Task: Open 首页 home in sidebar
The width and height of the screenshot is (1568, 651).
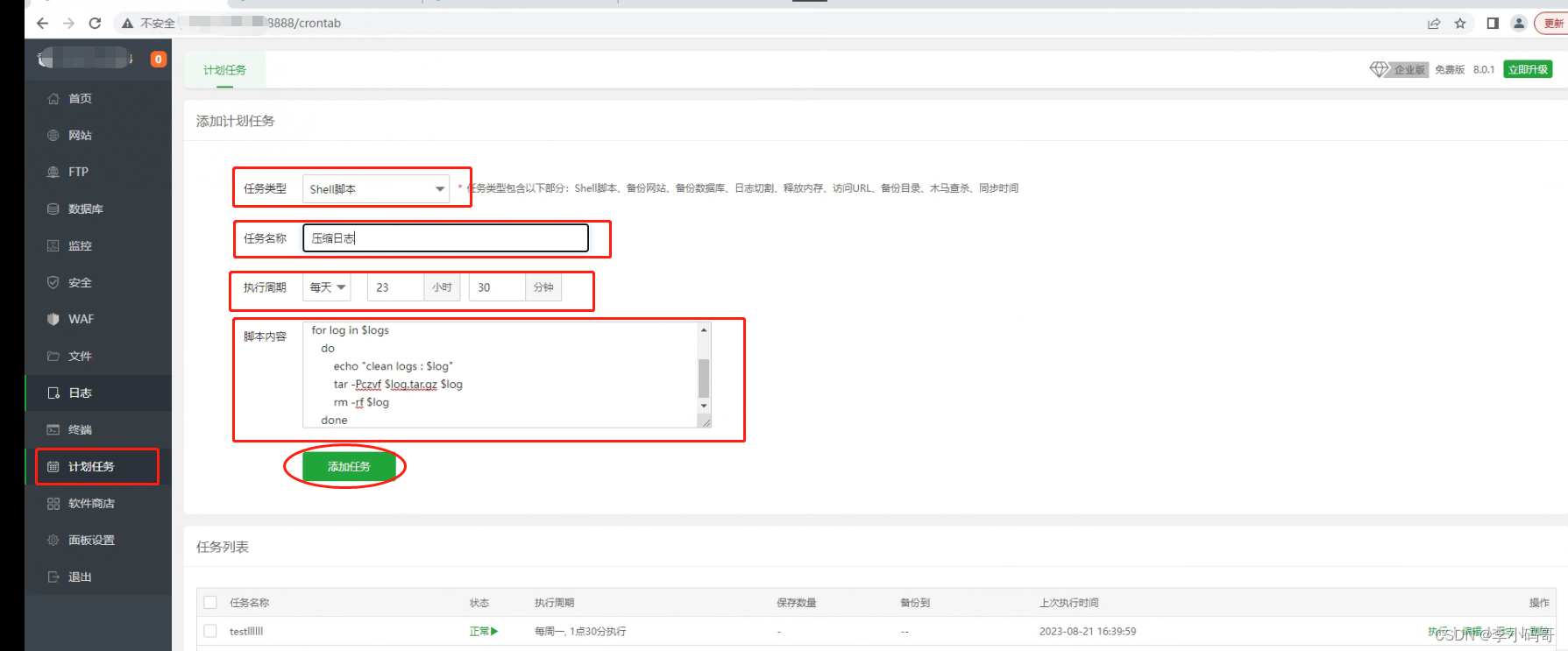Action: [x=98, y=98]
